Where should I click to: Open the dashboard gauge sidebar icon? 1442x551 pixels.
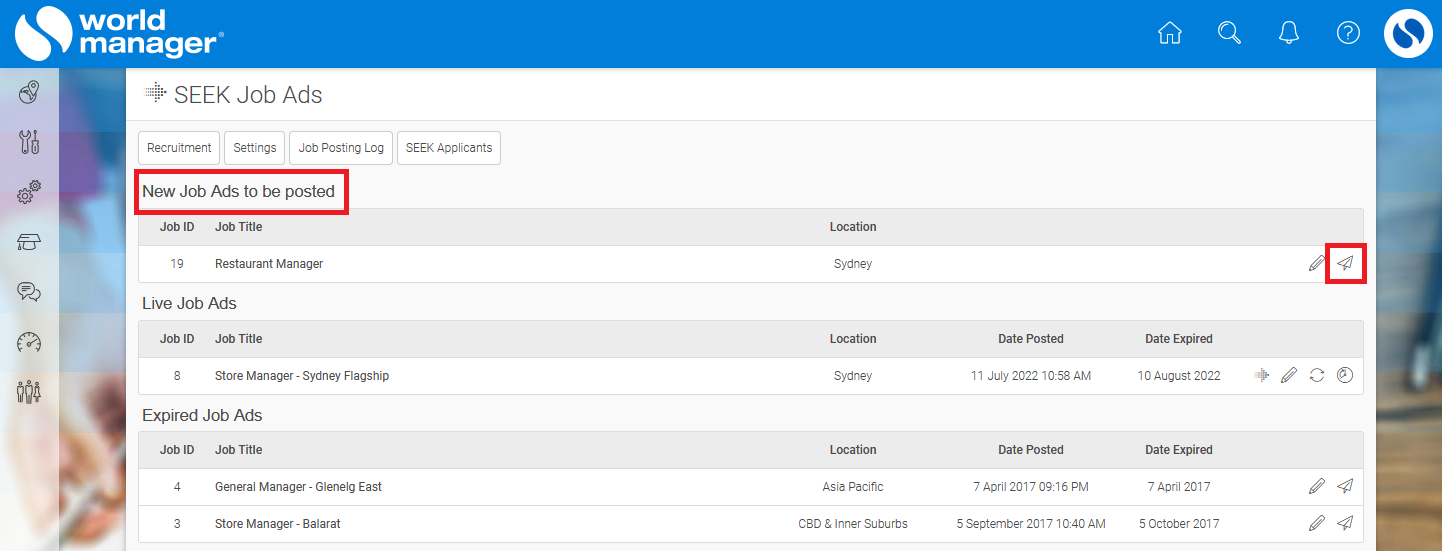pos(29,341)
